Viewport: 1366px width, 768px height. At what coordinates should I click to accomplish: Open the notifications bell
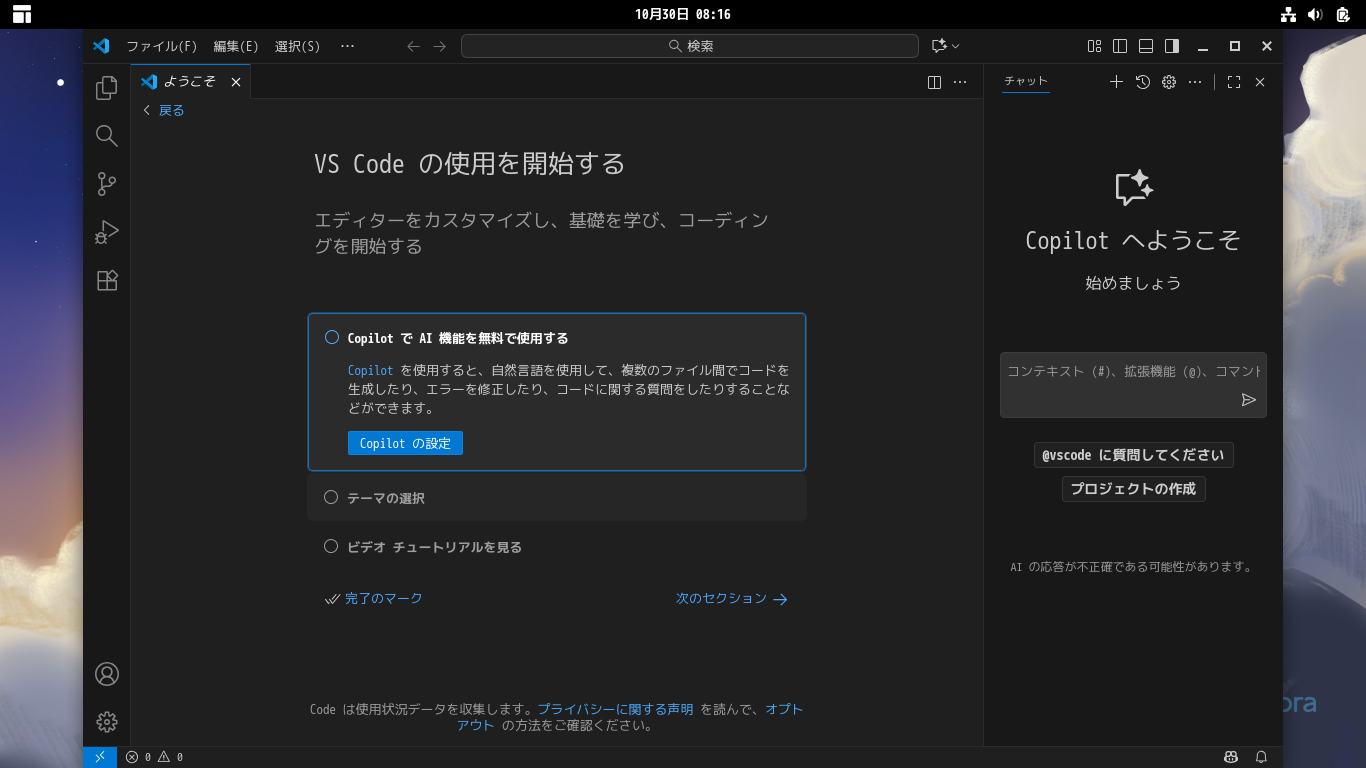(1262, 757)
